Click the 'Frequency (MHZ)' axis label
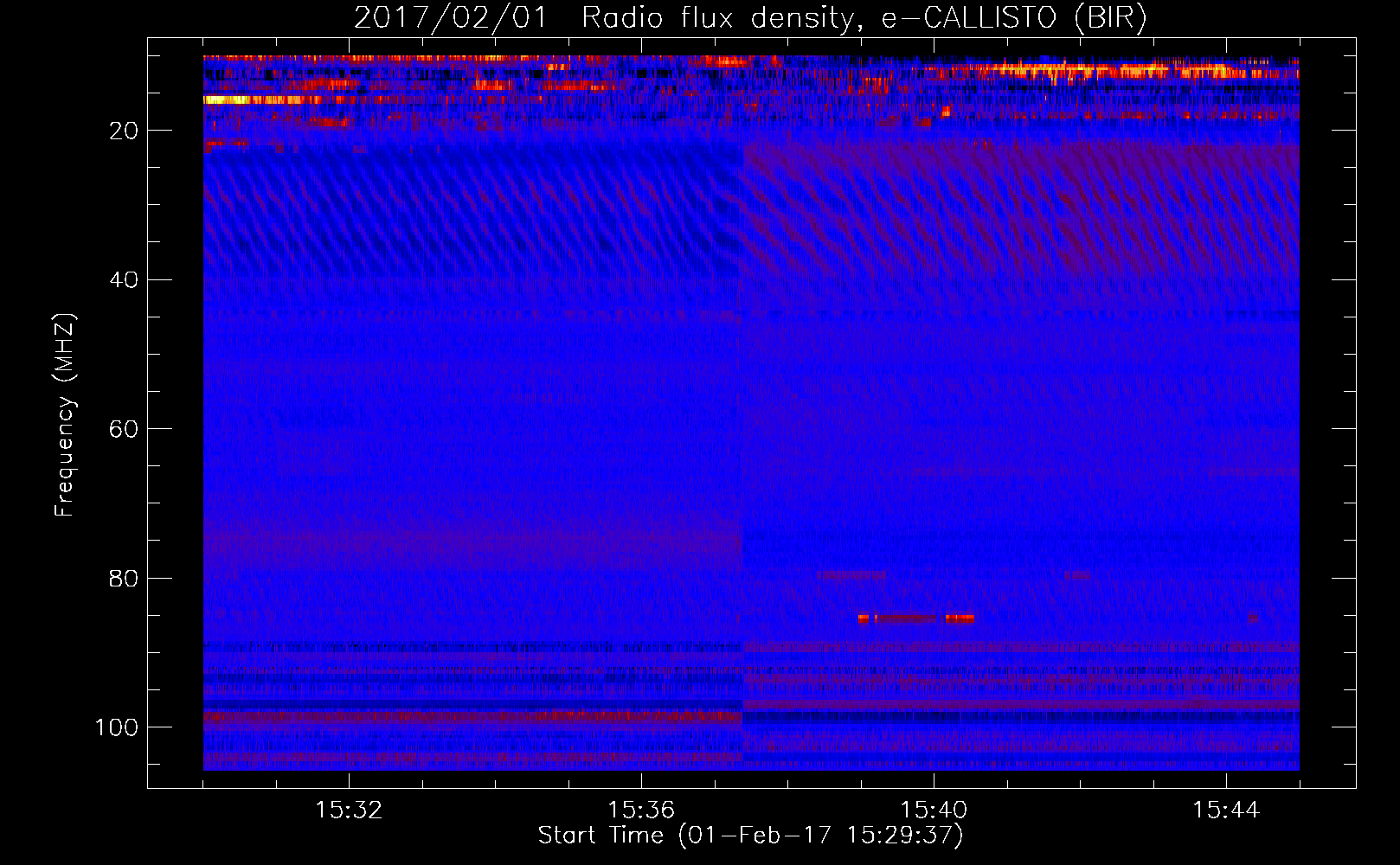The image size is (1400, 865). pyautogui.click(x=65, y=414)
